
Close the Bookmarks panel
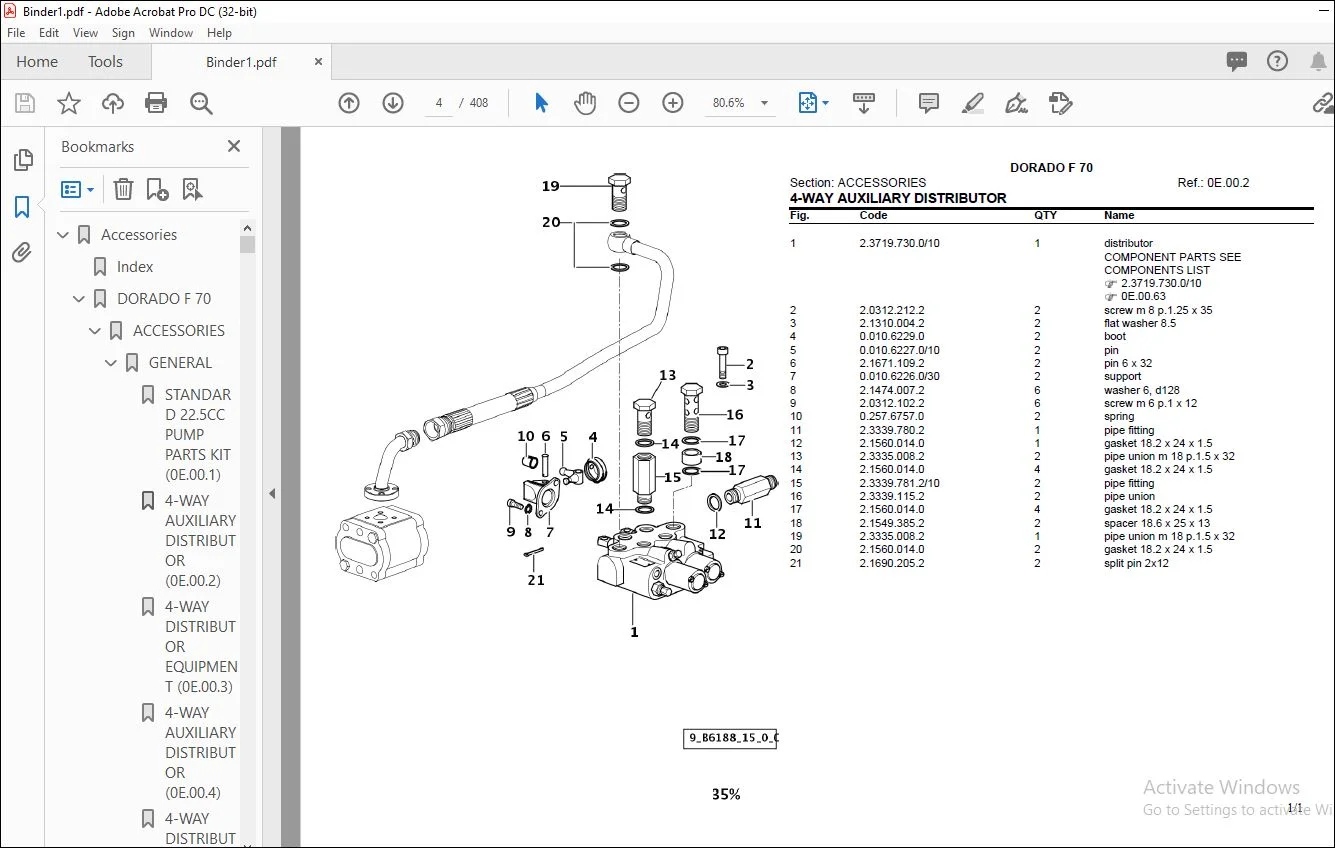click(234, 146)
